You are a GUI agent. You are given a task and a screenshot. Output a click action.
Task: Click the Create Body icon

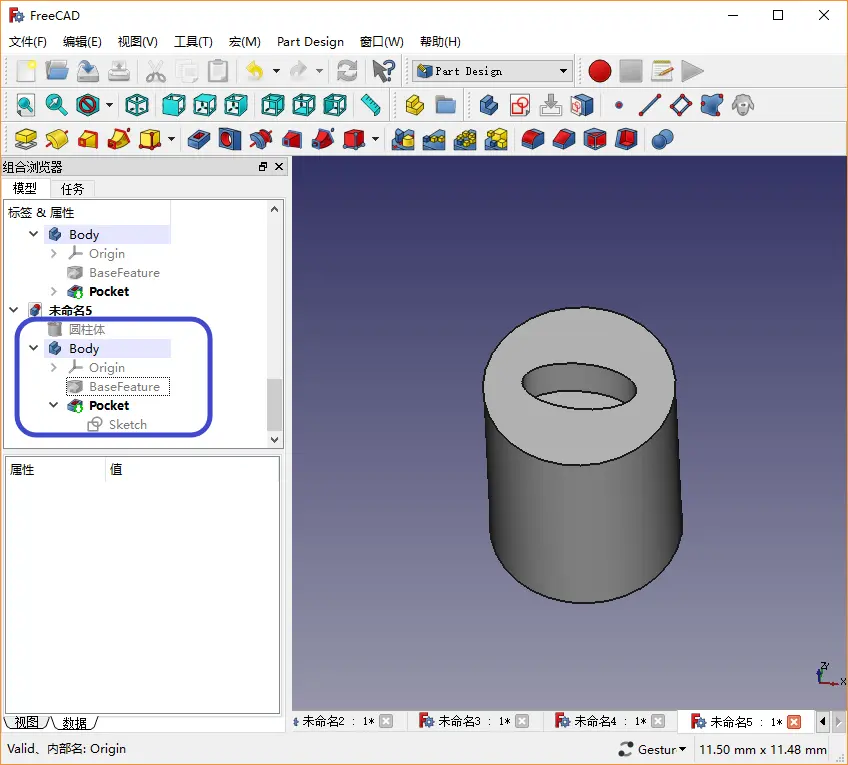(x=488, y=105)
